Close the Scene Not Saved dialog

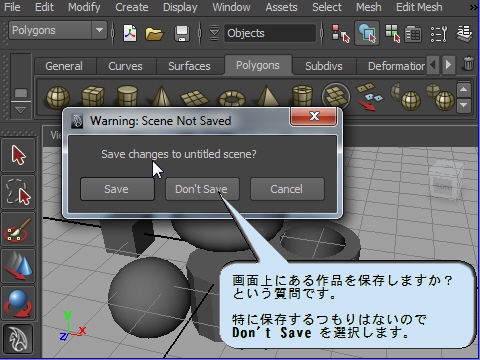(x=314, y=116)
